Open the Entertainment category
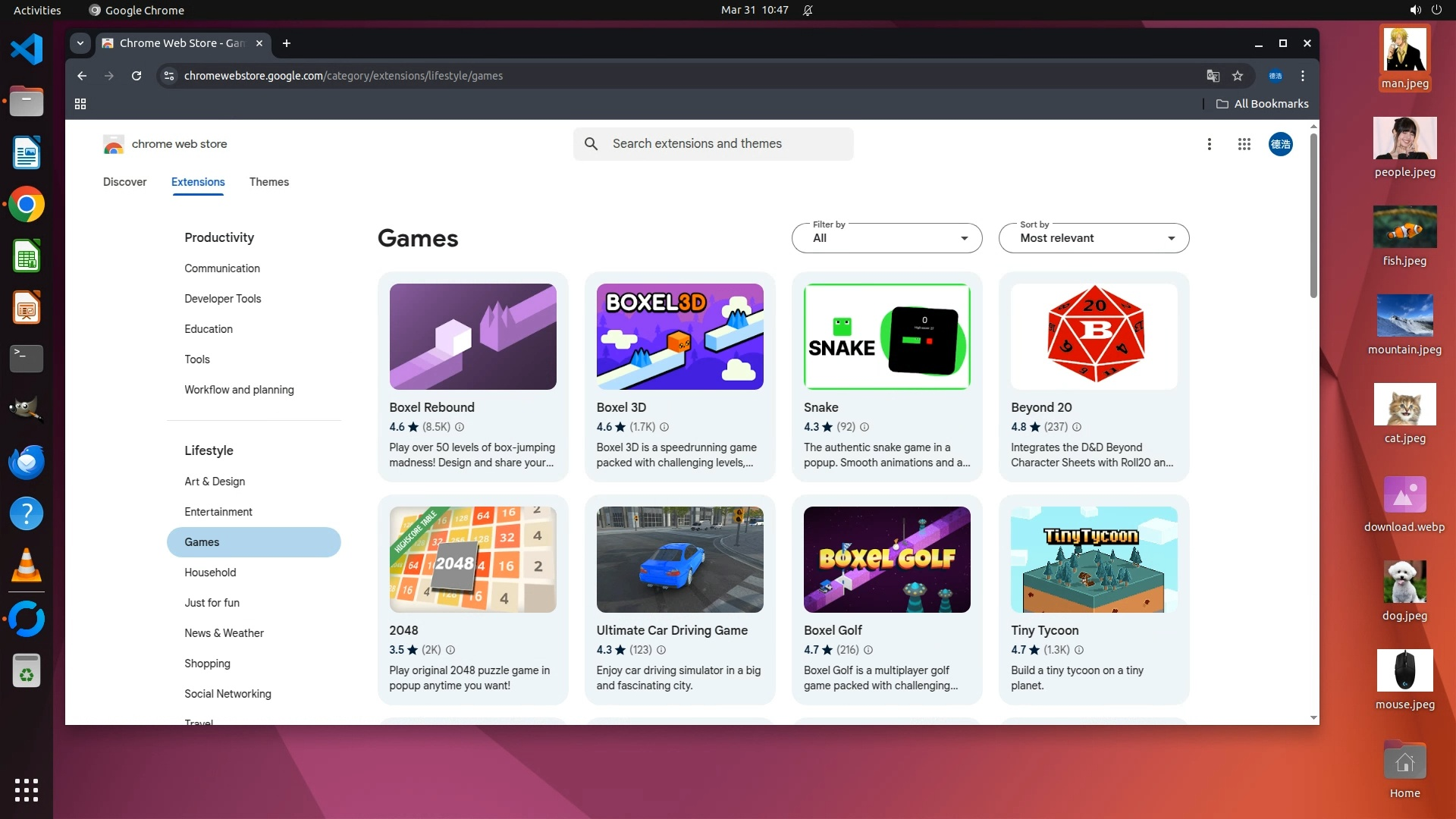This screenshot has width=1456, height=819. point(218,512)
